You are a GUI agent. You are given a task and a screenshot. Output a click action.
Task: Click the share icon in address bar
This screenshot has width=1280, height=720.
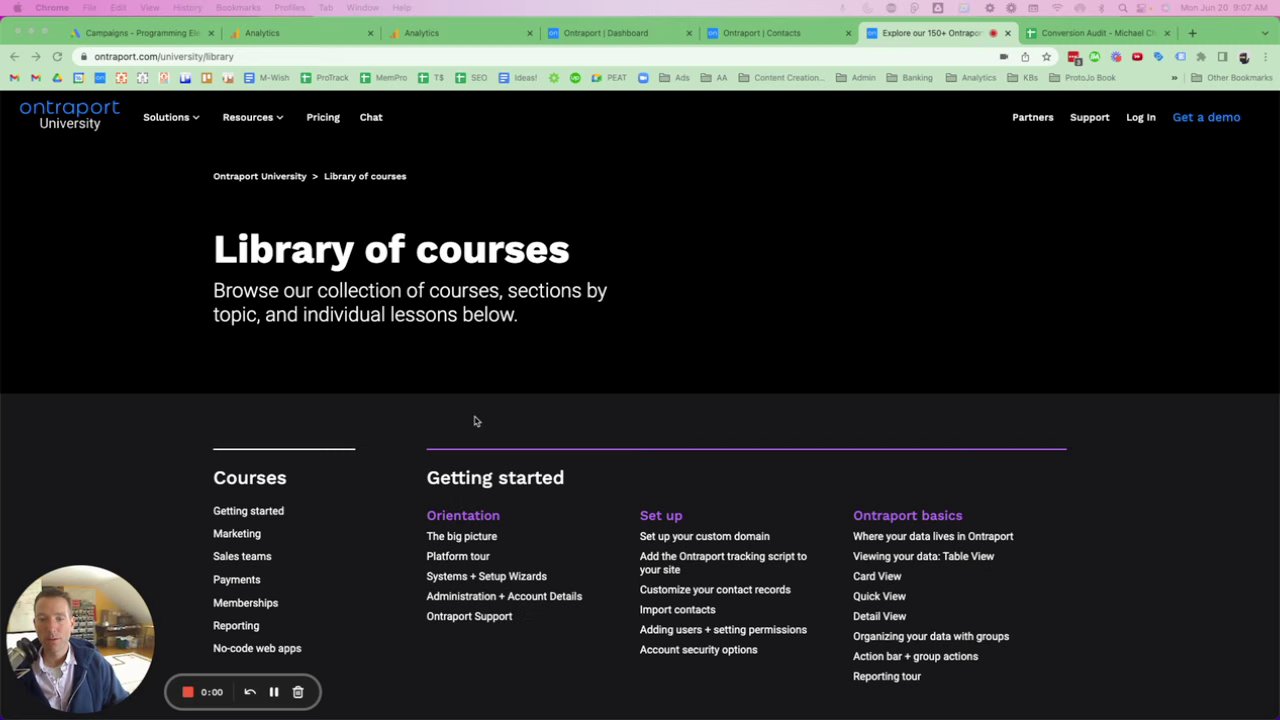click(1025, 57)
